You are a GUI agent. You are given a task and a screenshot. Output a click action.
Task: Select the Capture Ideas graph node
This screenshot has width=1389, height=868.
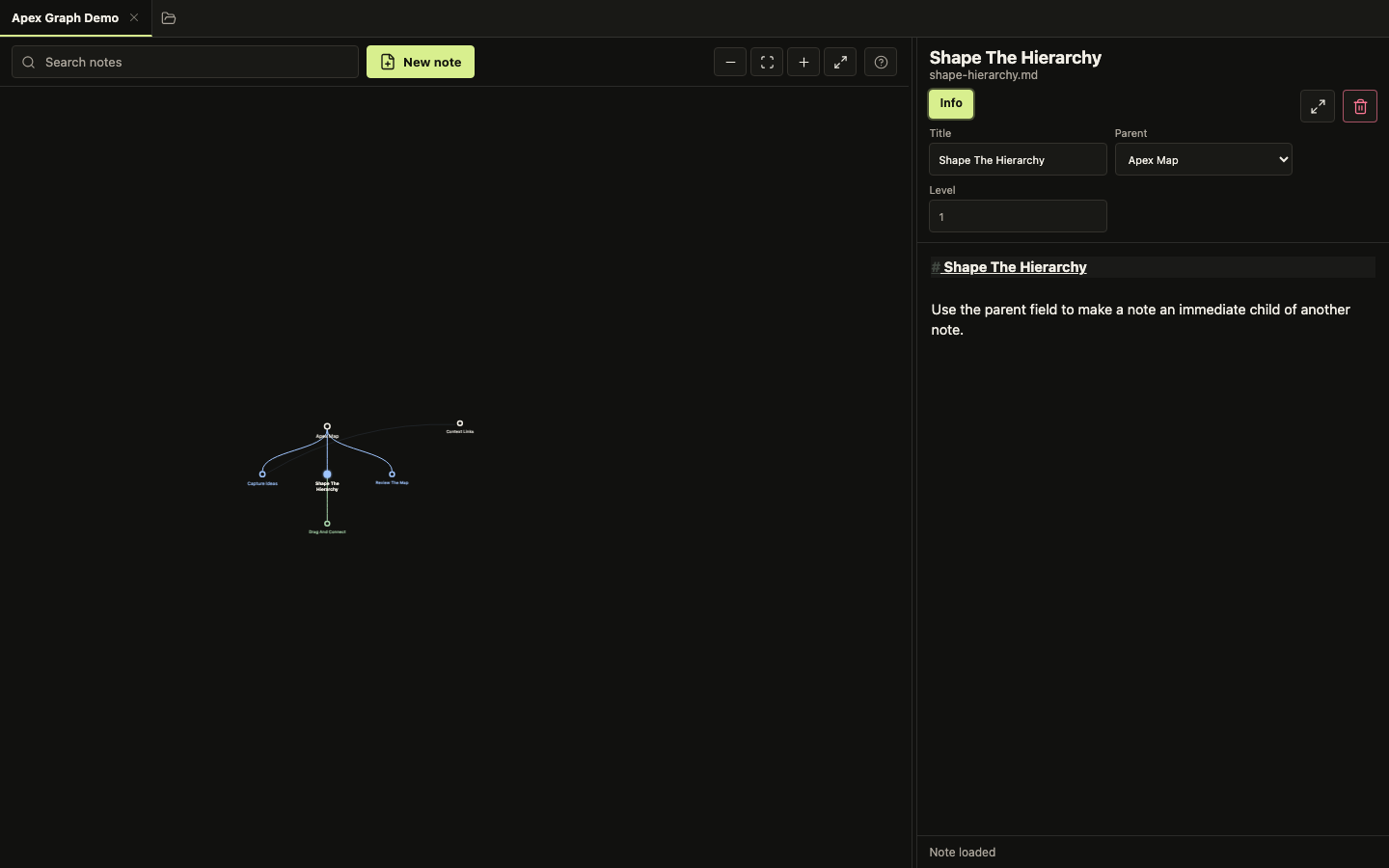262,475
